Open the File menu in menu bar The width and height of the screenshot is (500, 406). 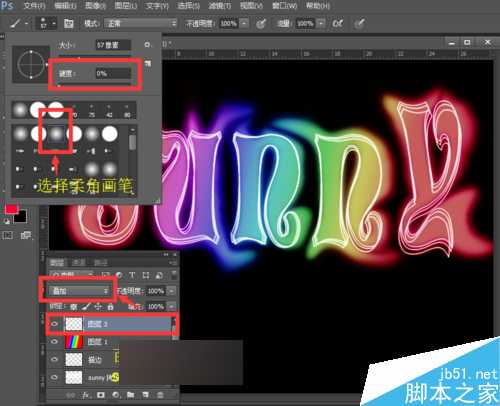point(34,6)
